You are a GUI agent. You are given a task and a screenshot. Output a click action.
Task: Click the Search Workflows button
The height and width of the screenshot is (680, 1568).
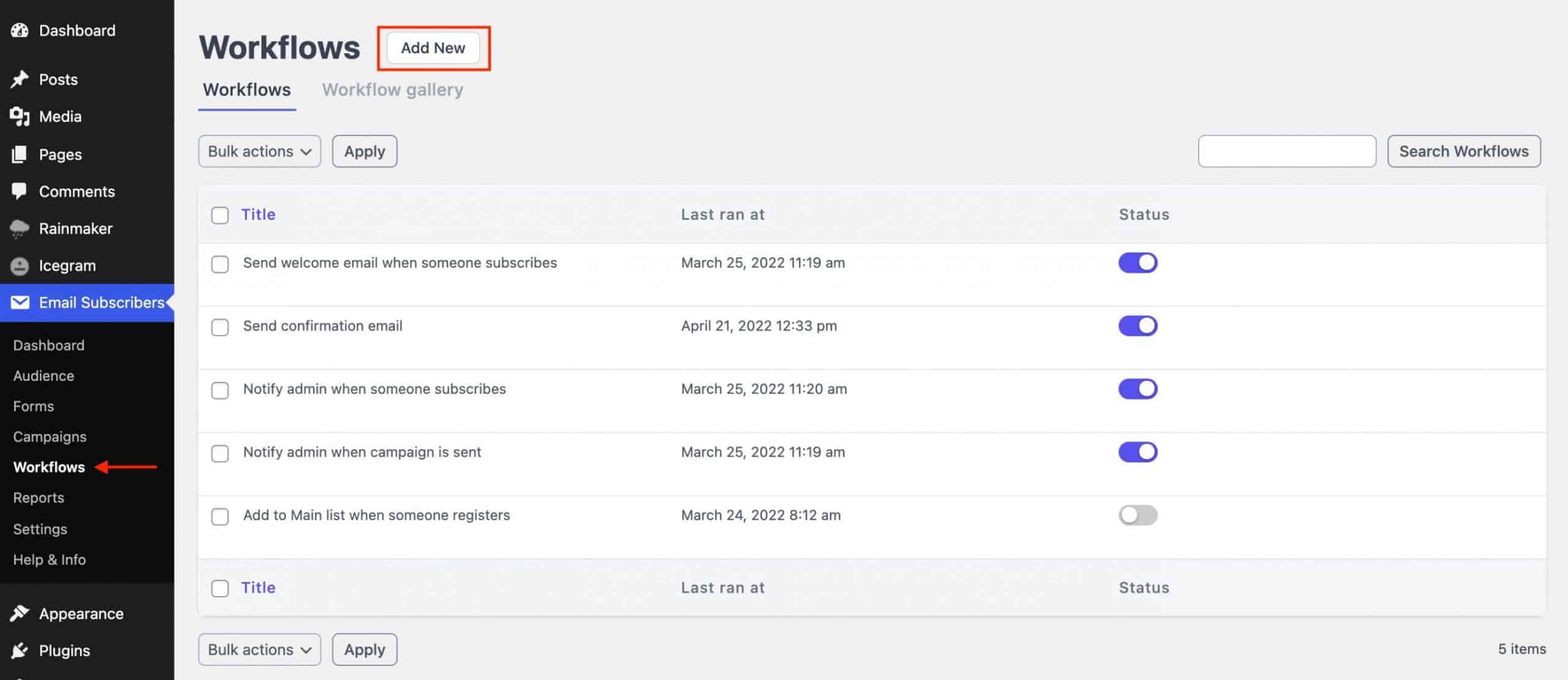1463,150
